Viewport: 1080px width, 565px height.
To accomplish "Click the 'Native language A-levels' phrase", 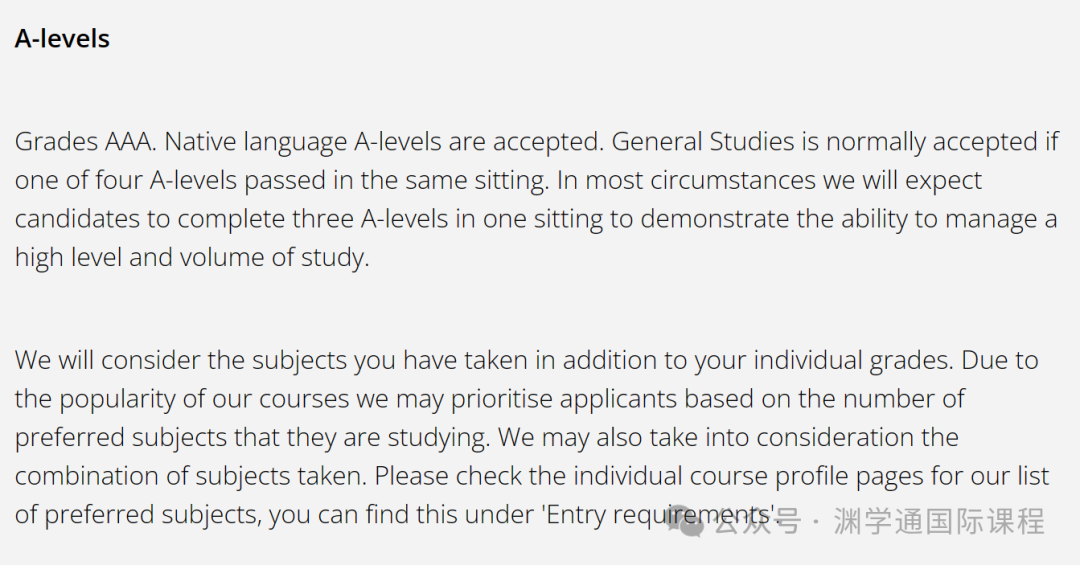I will 303,142.
